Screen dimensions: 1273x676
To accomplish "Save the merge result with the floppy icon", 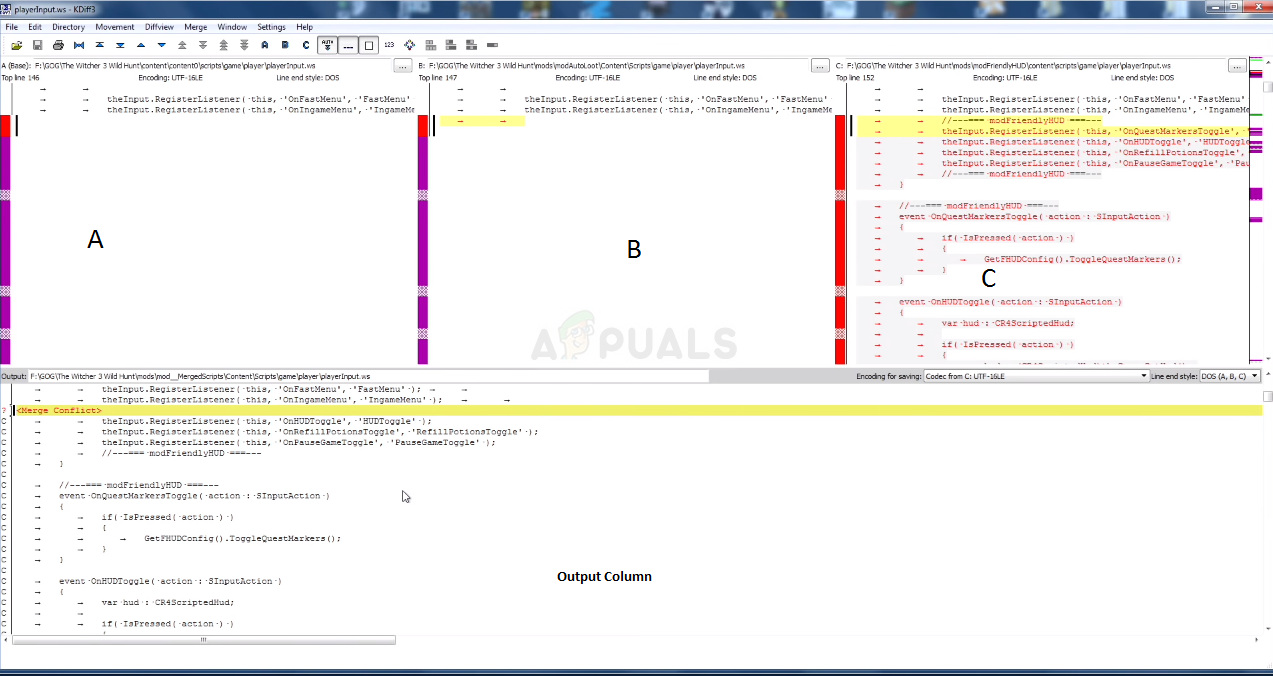I will 37,45.
